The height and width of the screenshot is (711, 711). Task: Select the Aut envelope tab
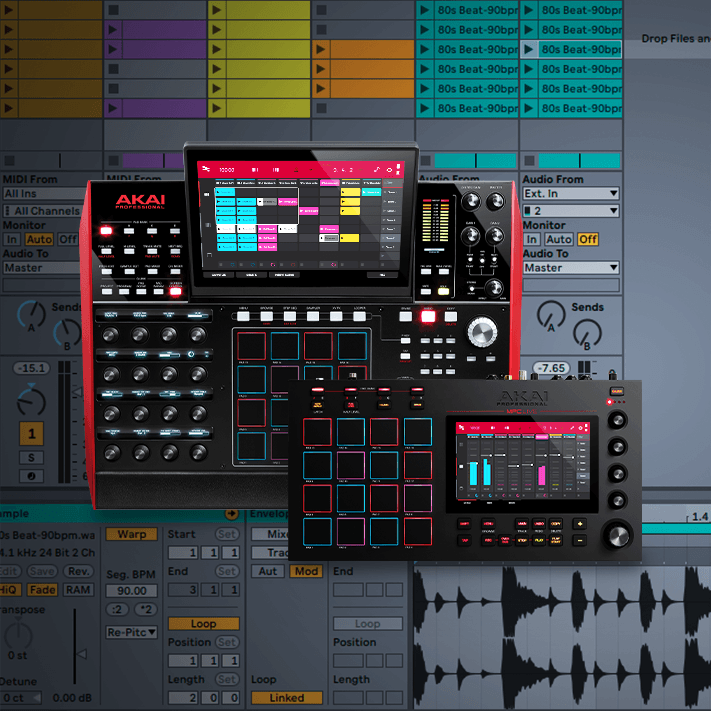pyautogui.click(x=268, y=571)
